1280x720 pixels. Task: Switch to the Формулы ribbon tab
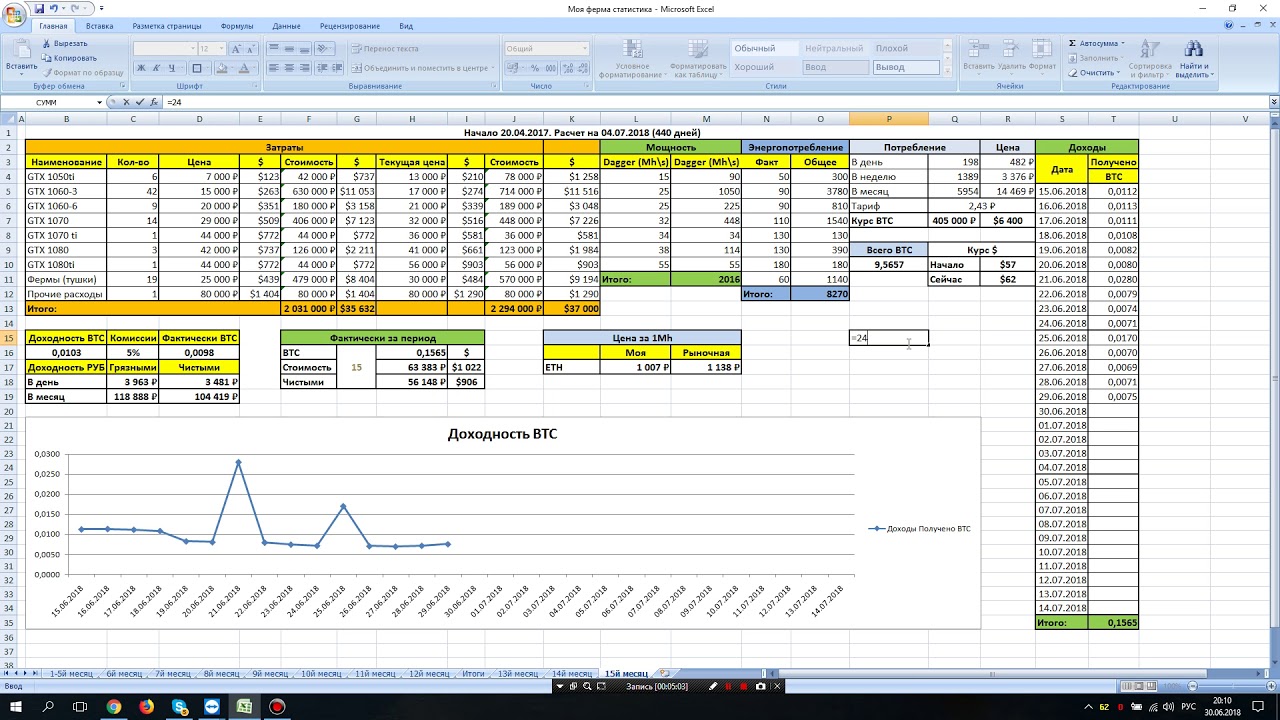pyautogui.click(x=237, y=26)
